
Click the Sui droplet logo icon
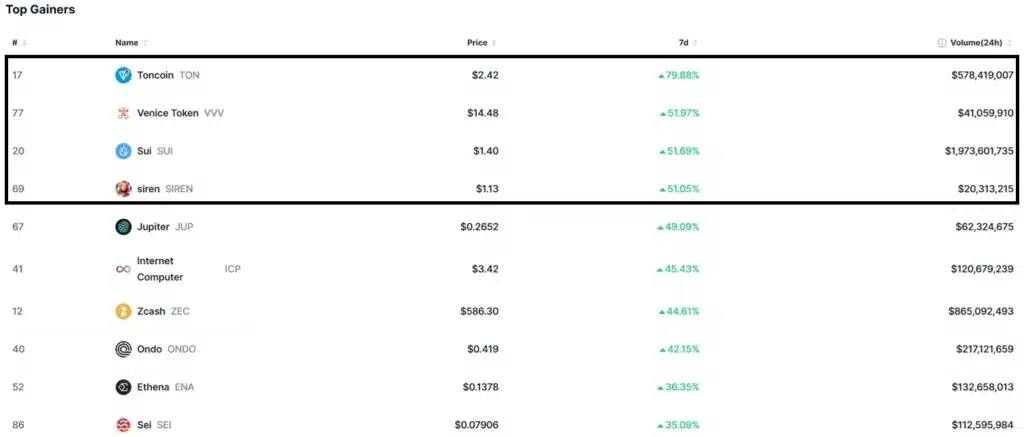(x=123, y=151)
